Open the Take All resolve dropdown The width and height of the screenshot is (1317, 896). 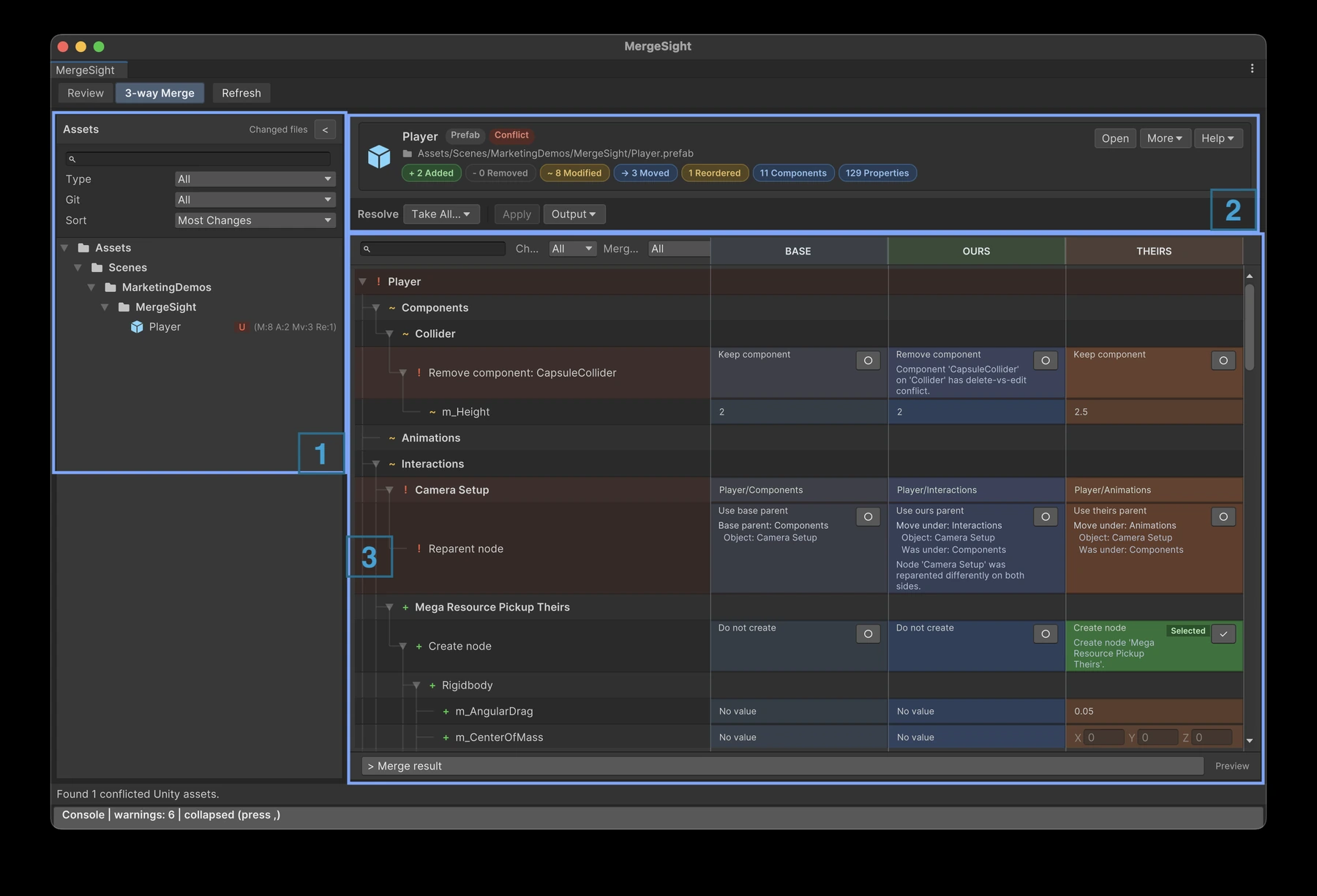(x=441, y=214)
